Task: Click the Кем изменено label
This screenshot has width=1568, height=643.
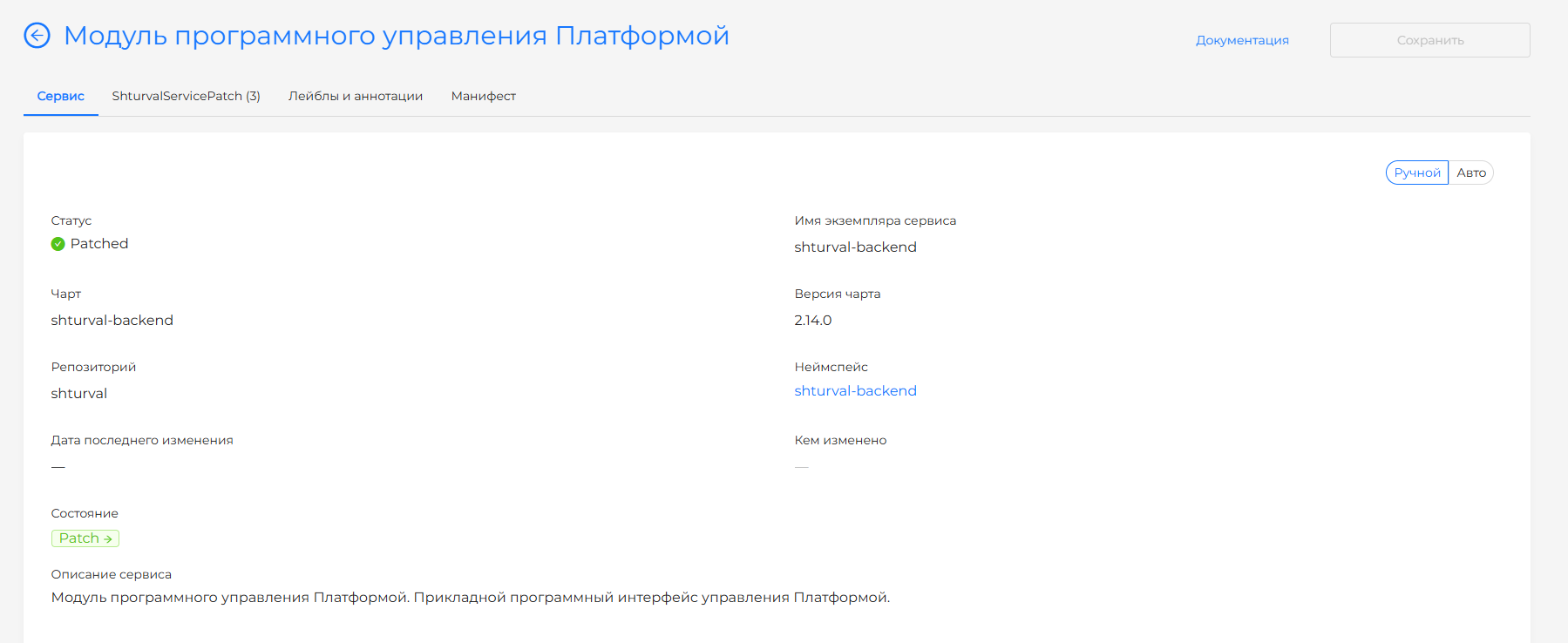Action: click(x=840, y=440)
